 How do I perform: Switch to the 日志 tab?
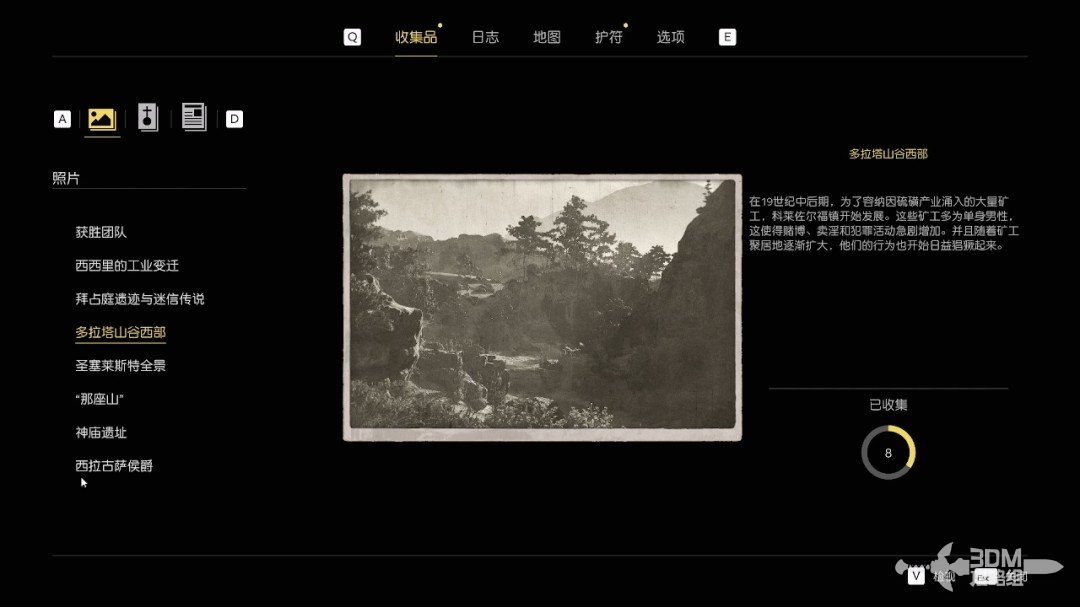pyautogui.click(x=485, y=37)
